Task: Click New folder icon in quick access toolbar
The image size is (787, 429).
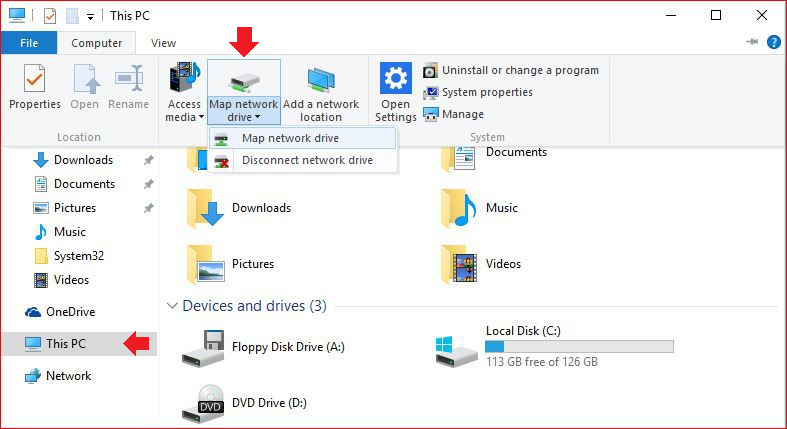Action: [72, 16]
